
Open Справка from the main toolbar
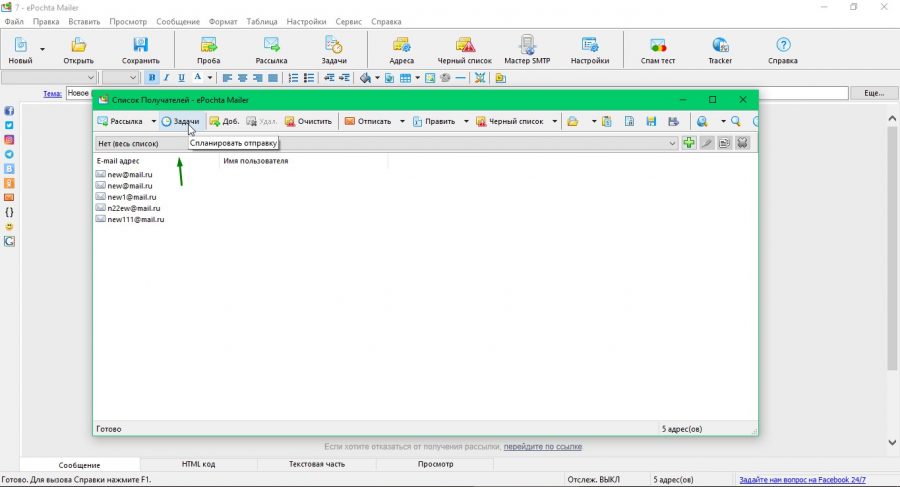(783, 50)
